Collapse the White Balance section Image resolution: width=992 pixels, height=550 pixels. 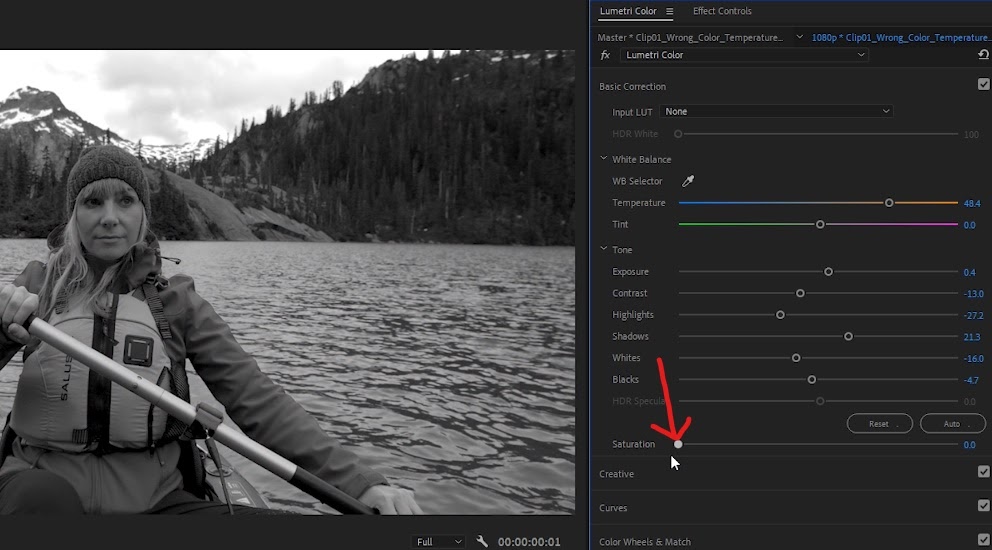[x=604, y=159]
